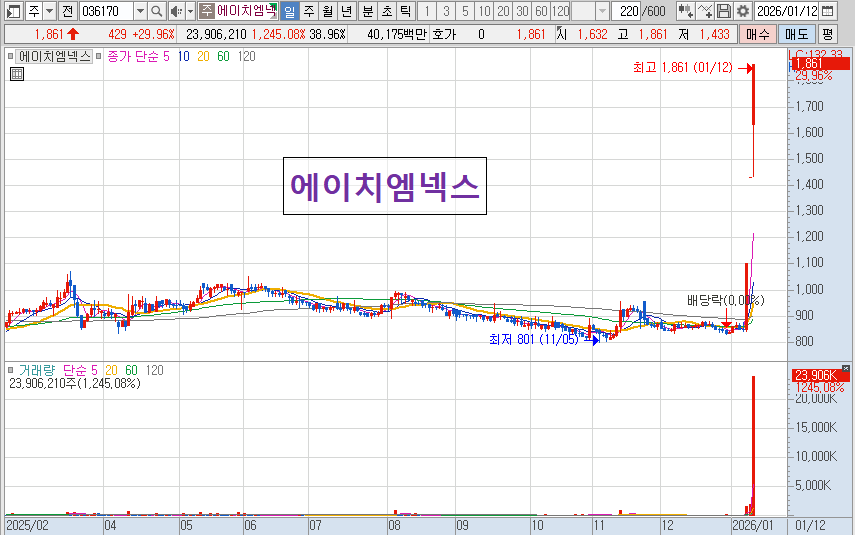Switch to tick chart (틱)
855x535 pixels.
[x=405, y=11]
